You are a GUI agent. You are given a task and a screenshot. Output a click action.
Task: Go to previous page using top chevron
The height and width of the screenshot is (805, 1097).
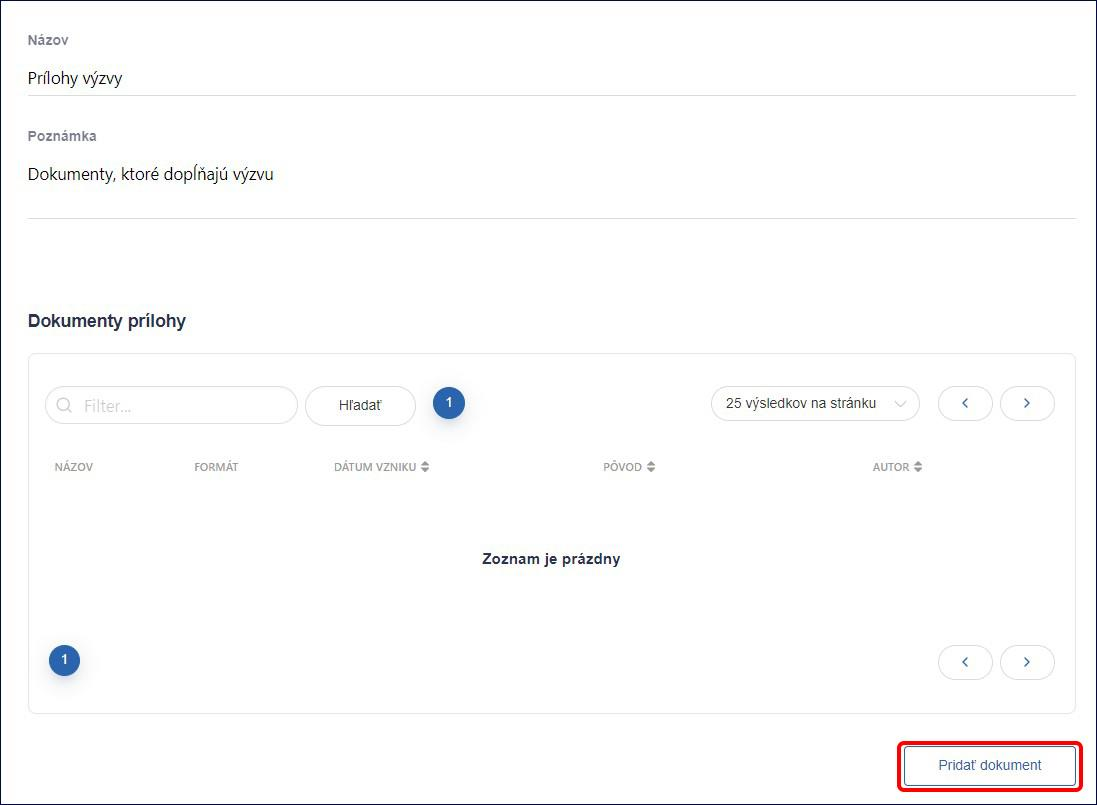pos(965,404)
